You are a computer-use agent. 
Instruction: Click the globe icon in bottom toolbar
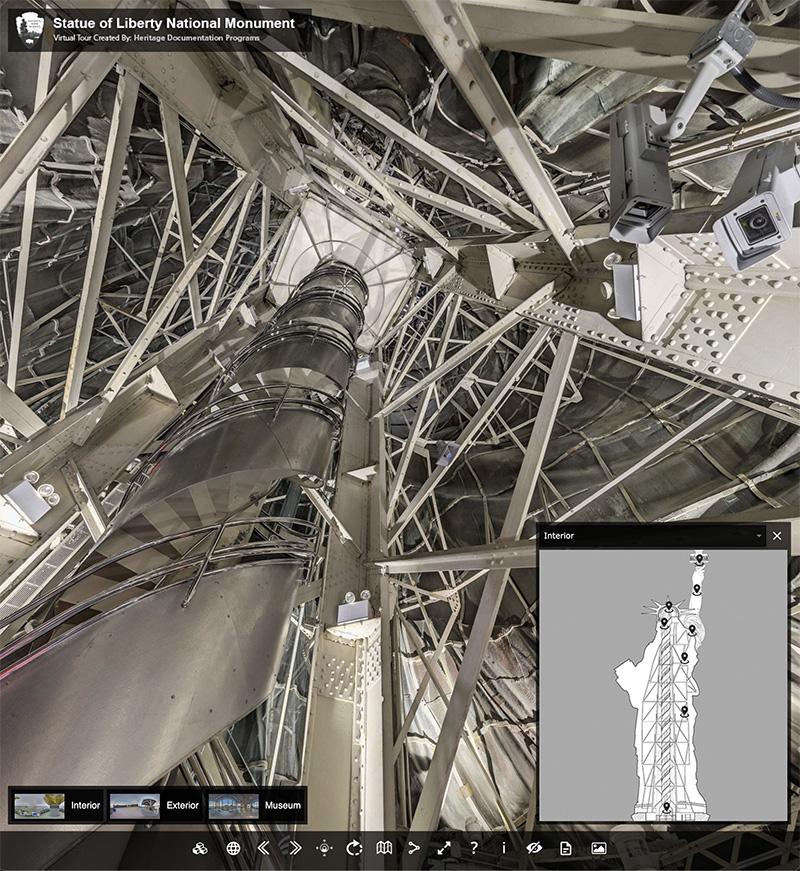[233, 848]
